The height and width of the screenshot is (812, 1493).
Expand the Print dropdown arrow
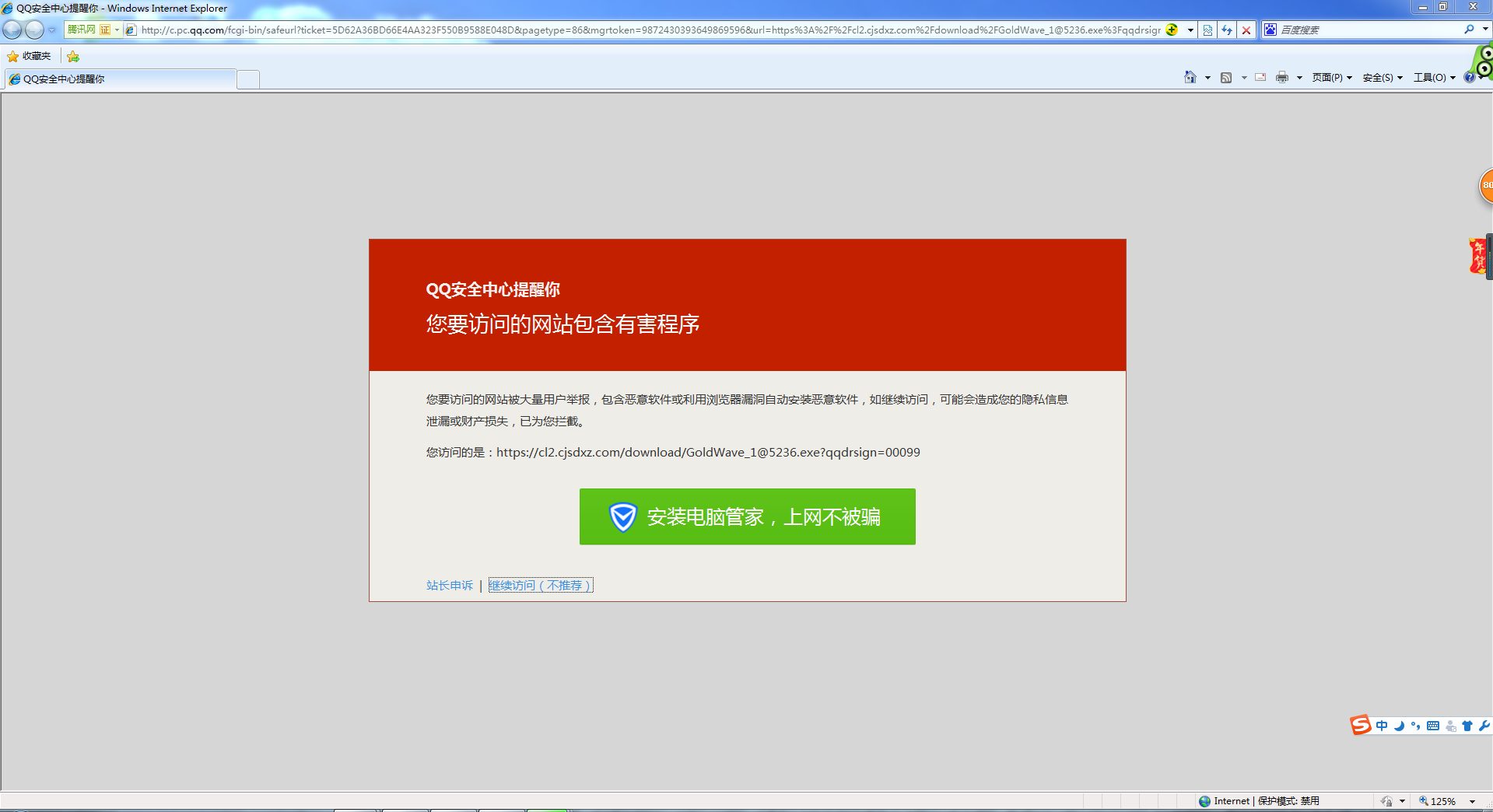[1299, 78]
